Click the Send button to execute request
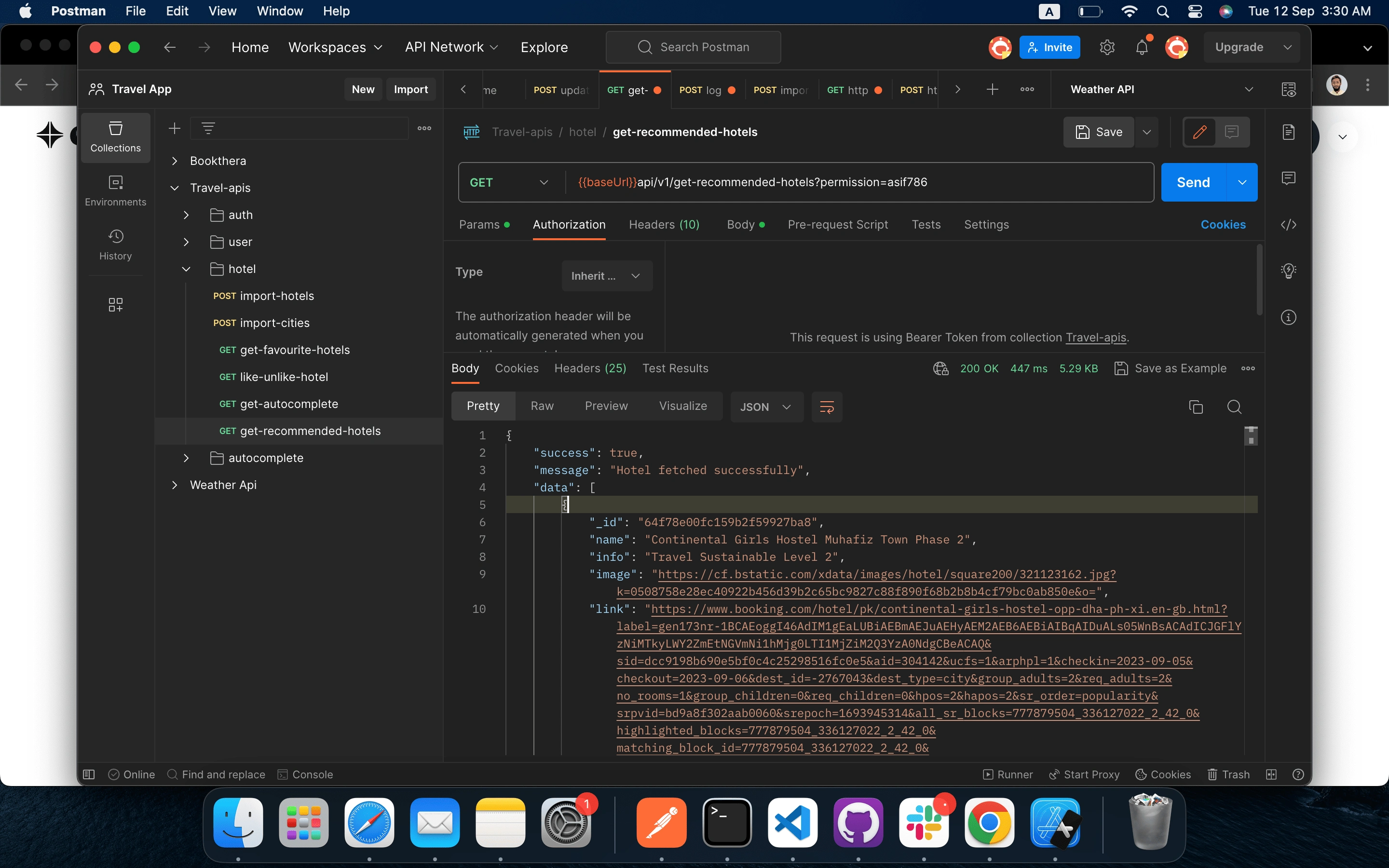The image size is (1389, 868). [x=1194, y=182]
